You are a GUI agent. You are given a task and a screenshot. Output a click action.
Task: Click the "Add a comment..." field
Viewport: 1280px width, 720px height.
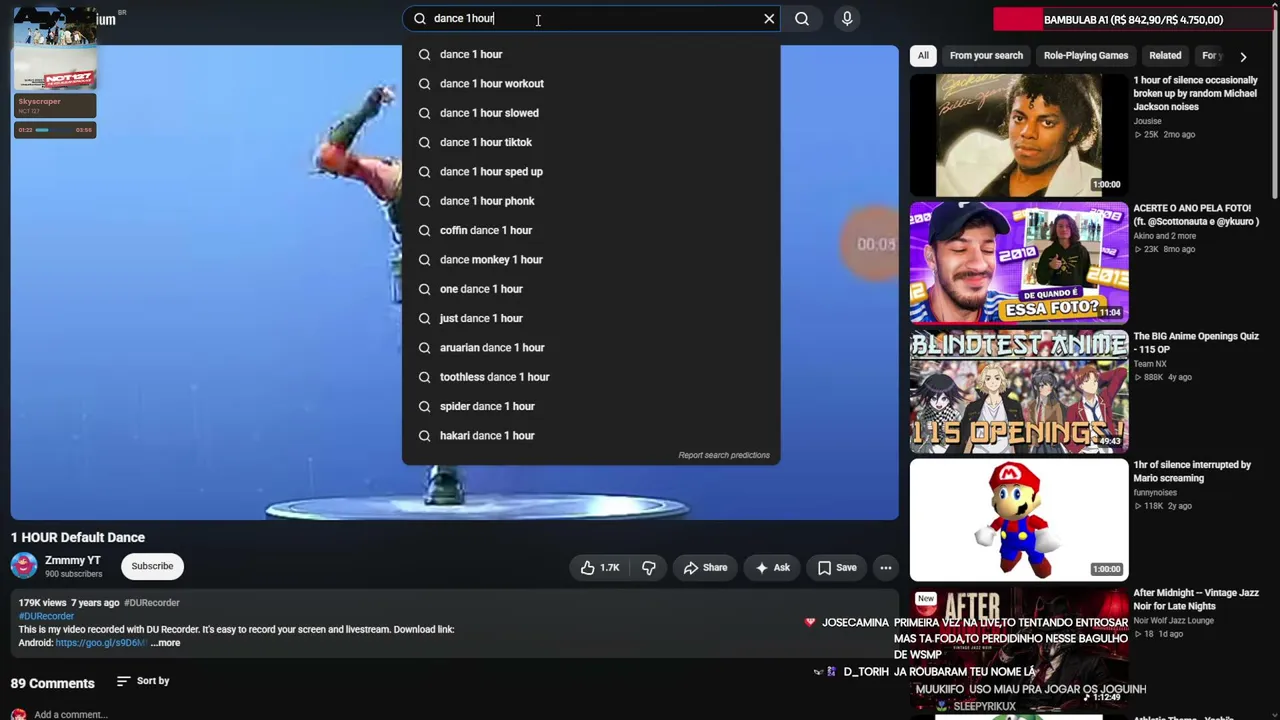[71, 715]
